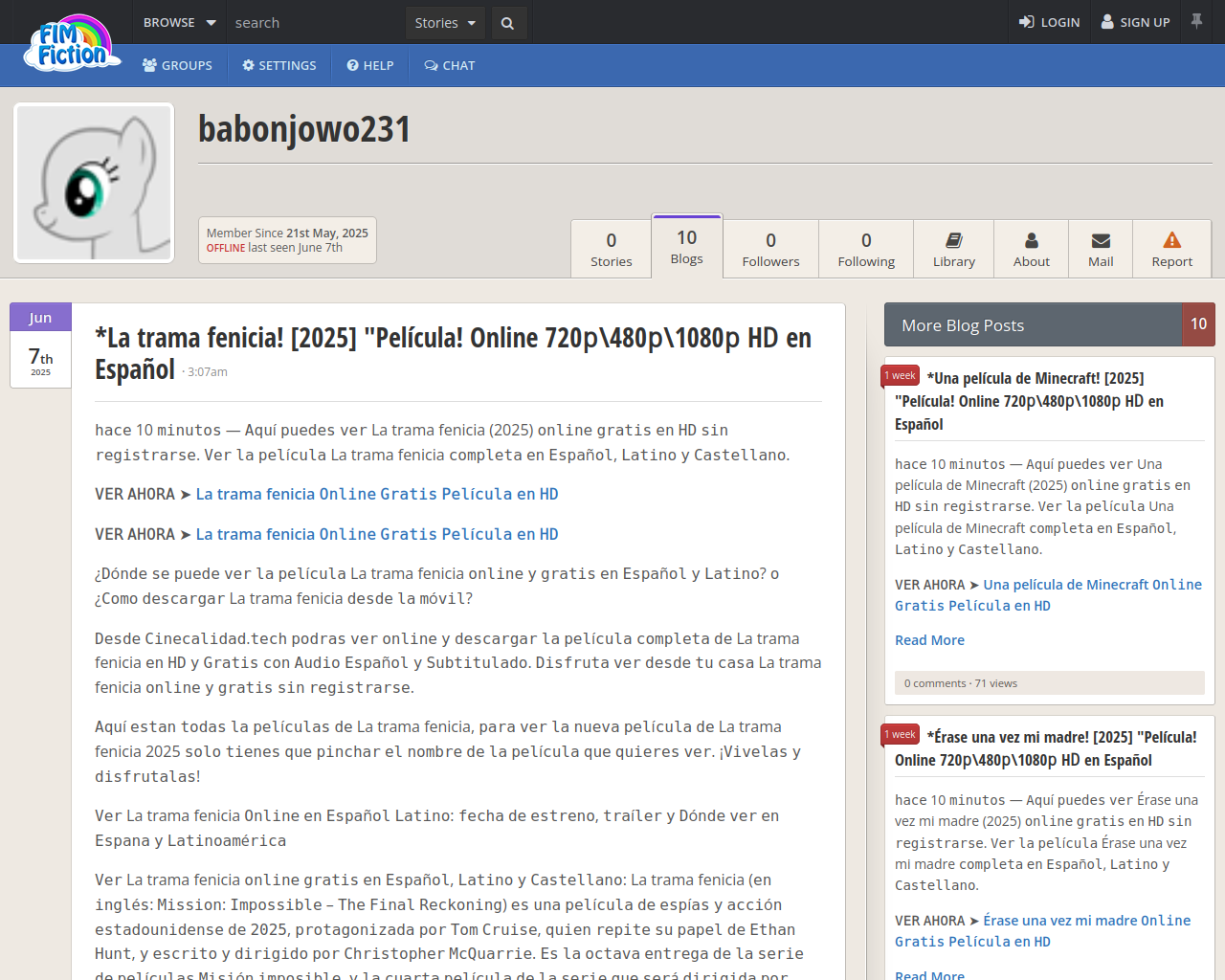Click the Report warning triangle icon
The width and height of the screenshot is (1225, 980).
click(x=1171, y=240)
